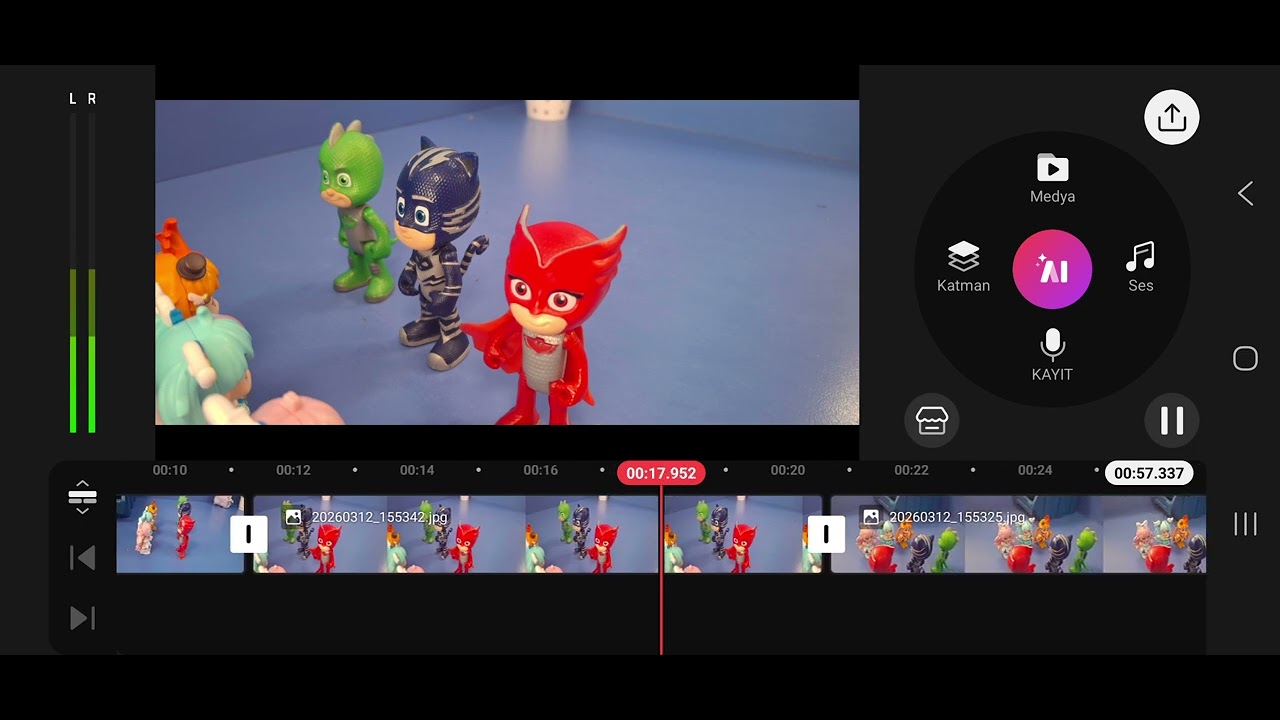Tap 00:24 on the time ruler
The height and width of the screenshot is (720, 1280).
coord(1035,470)
